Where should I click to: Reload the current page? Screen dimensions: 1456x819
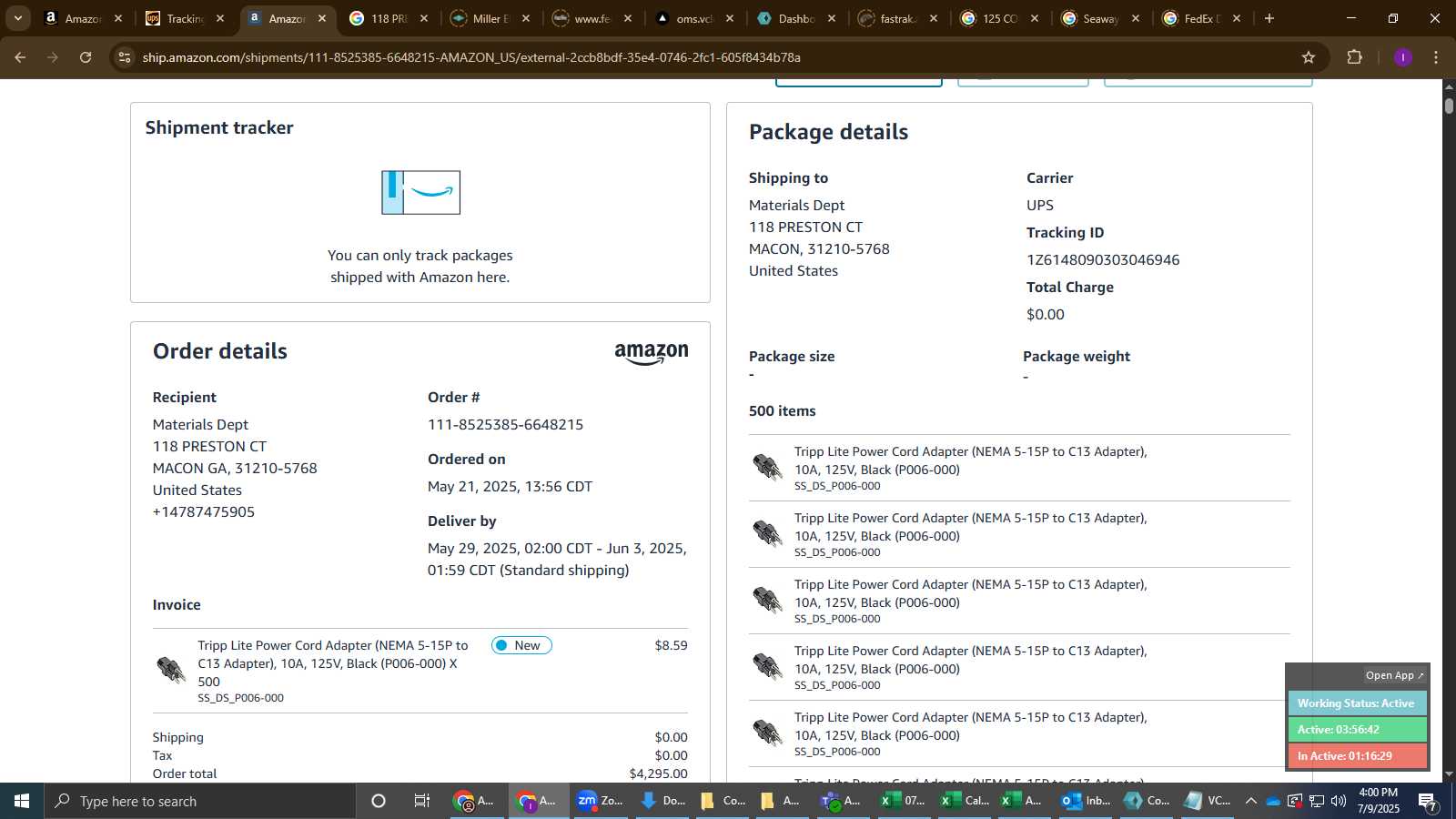click(x=86, y=57)
